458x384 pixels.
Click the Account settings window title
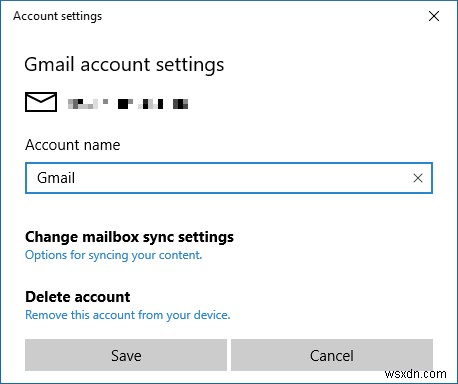[x=58, y=16]
